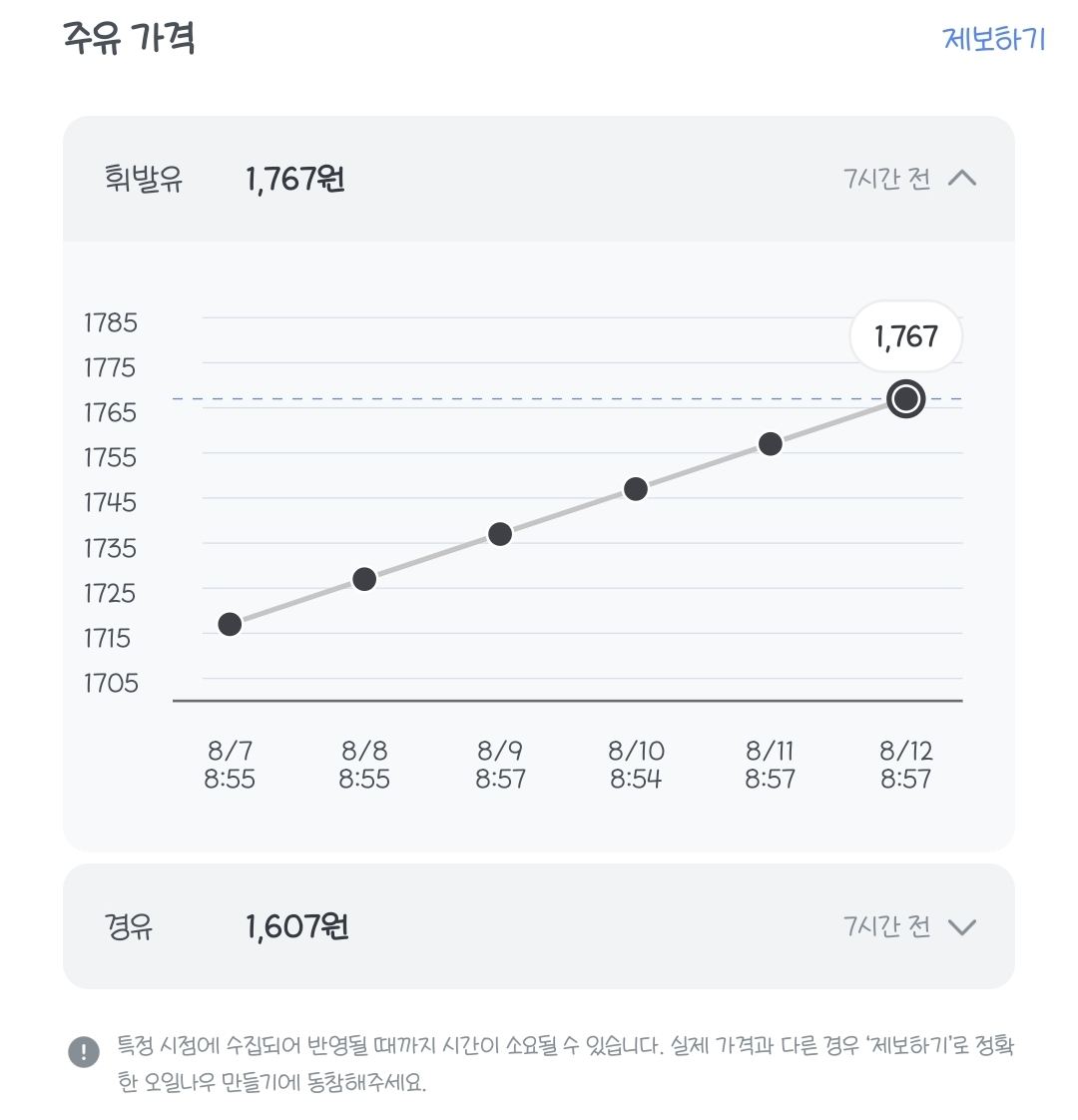Tap the 제보하기 link
The image size is (1078, 1120).
994,39
